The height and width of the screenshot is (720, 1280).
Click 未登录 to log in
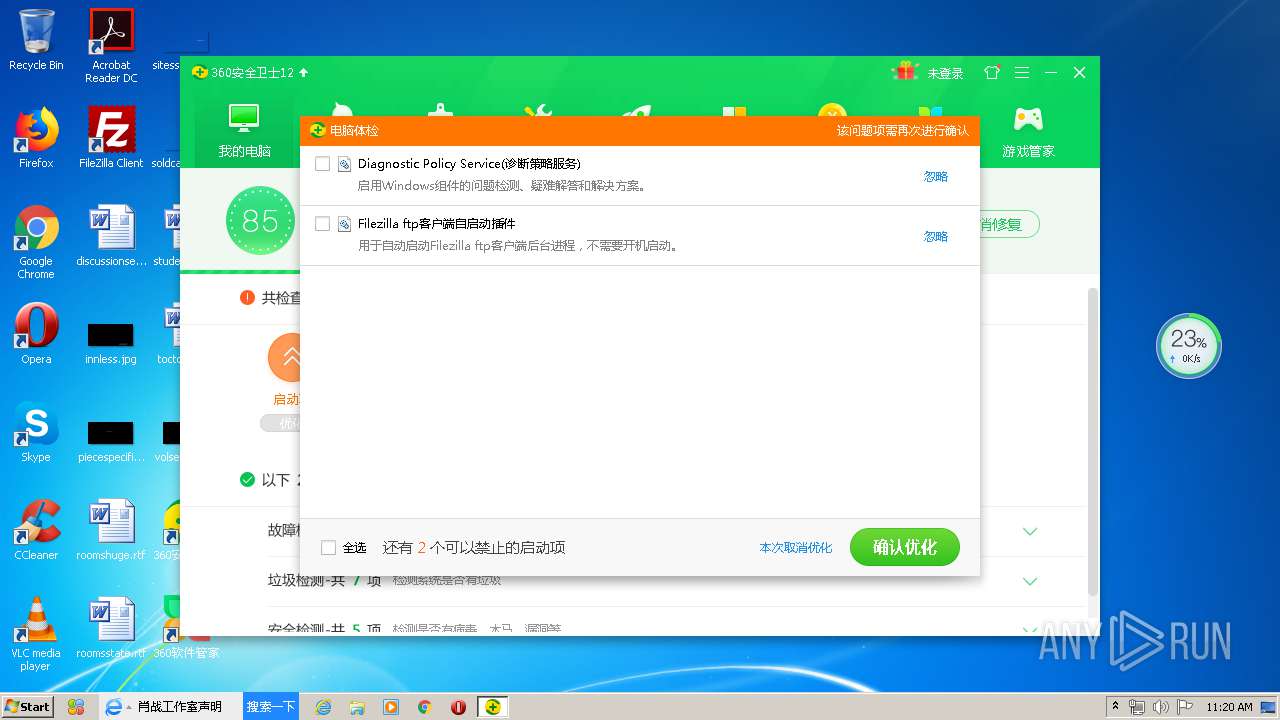(x=945, y=73)
